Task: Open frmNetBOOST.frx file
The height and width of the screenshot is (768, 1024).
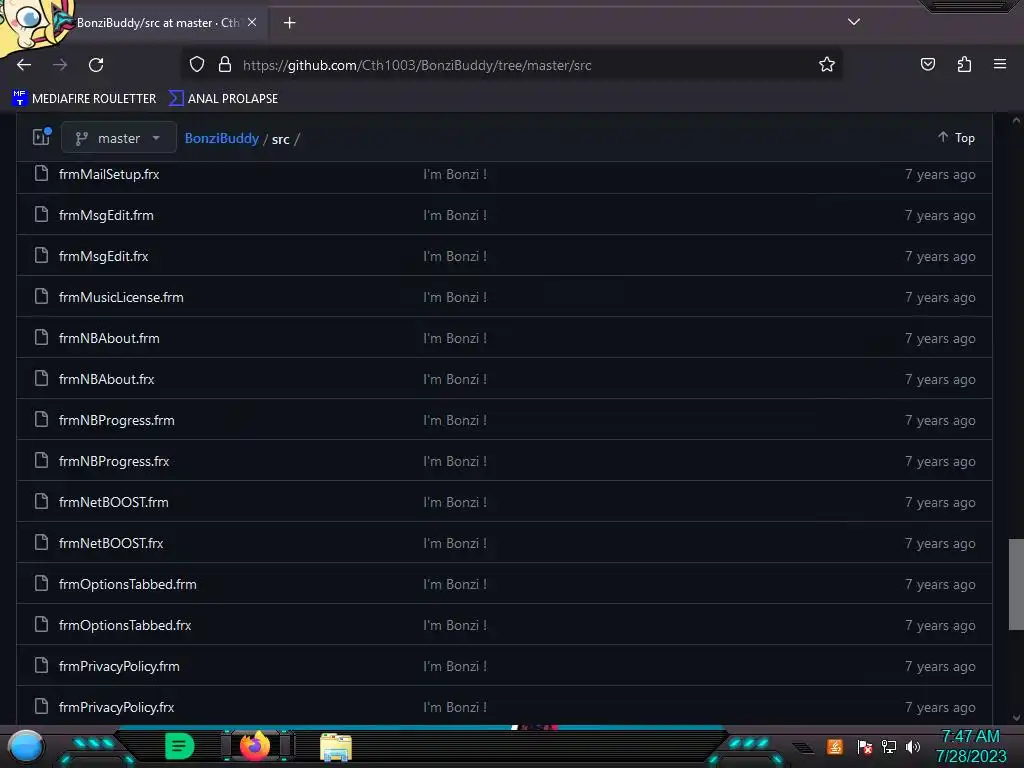Action: point(111,543)
